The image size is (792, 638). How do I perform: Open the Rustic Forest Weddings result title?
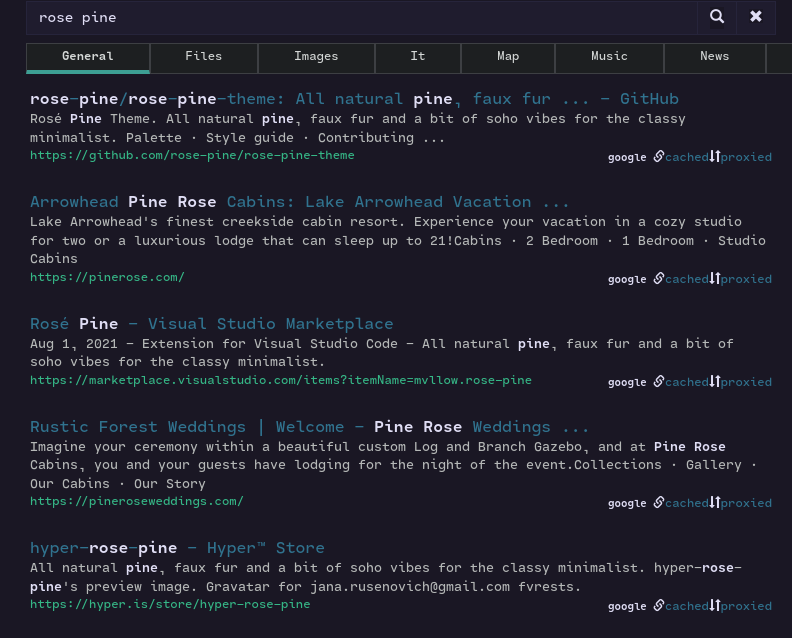pos(310,427)
